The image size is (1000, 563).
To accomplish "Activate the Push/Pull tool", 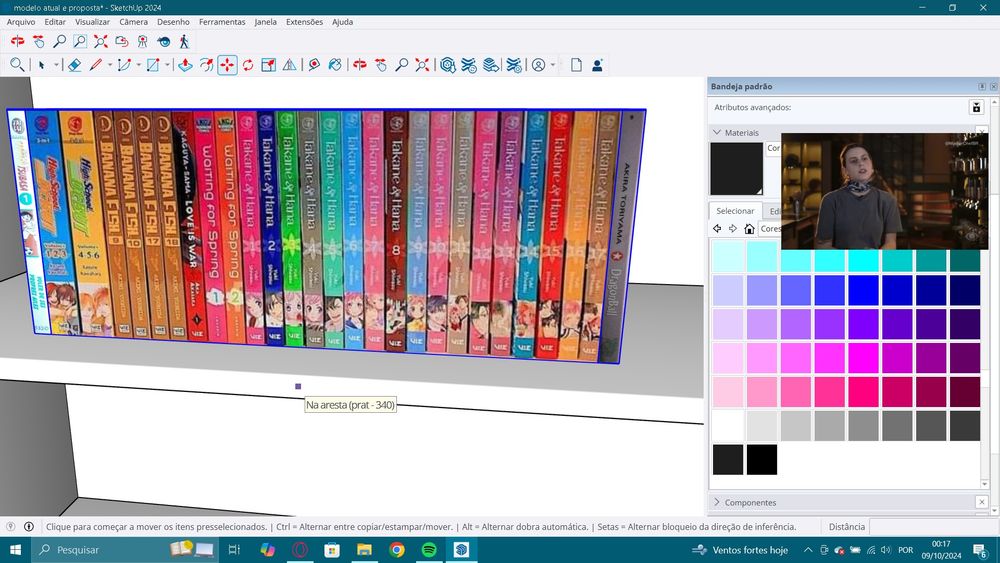I will 185,65.
